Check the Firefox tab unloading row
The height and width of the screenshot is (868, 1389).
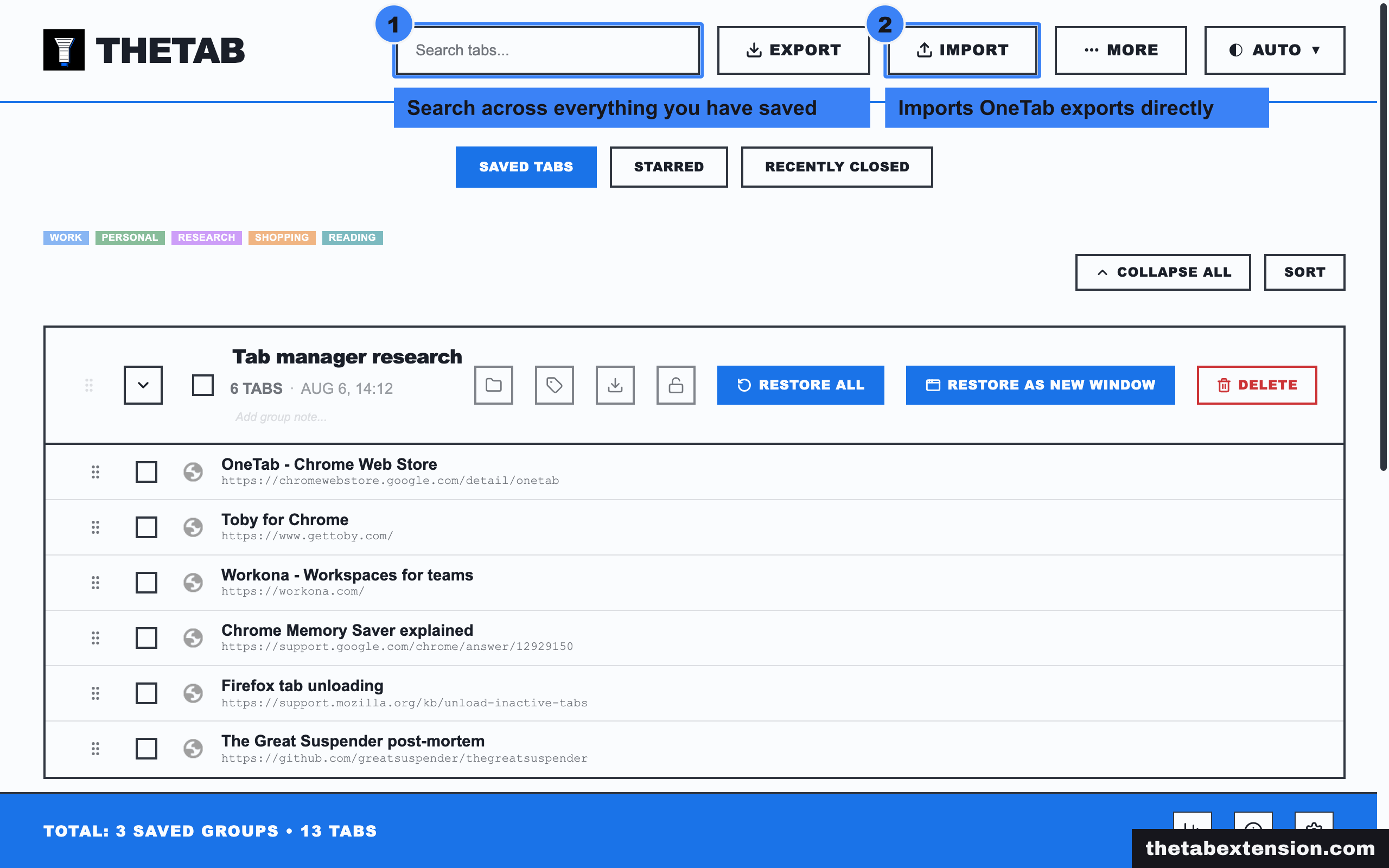146,693
